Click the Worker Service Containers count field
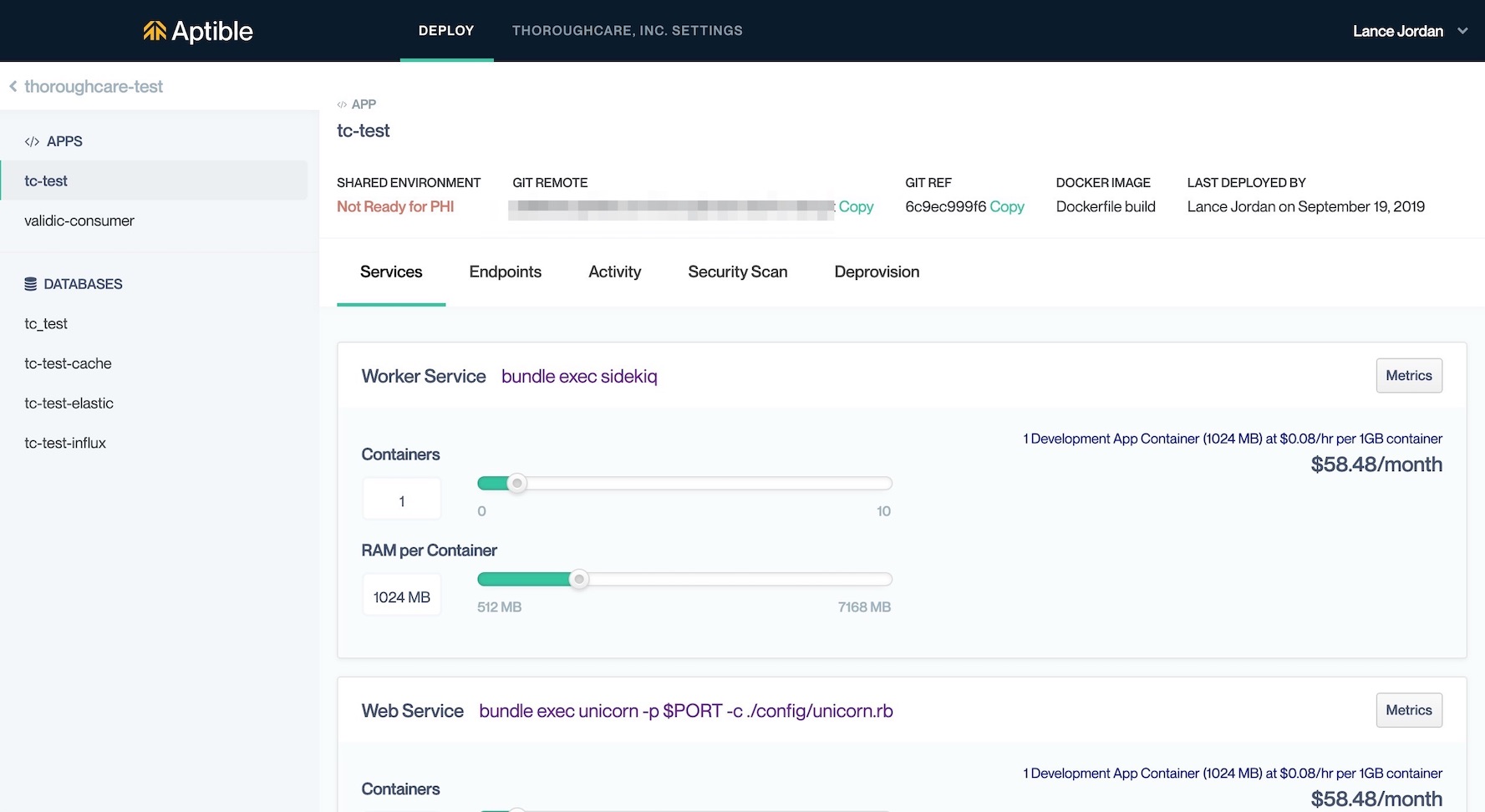Image resolution: width=1485 pixels, height=812 pixels. click(x=402, y=500)
